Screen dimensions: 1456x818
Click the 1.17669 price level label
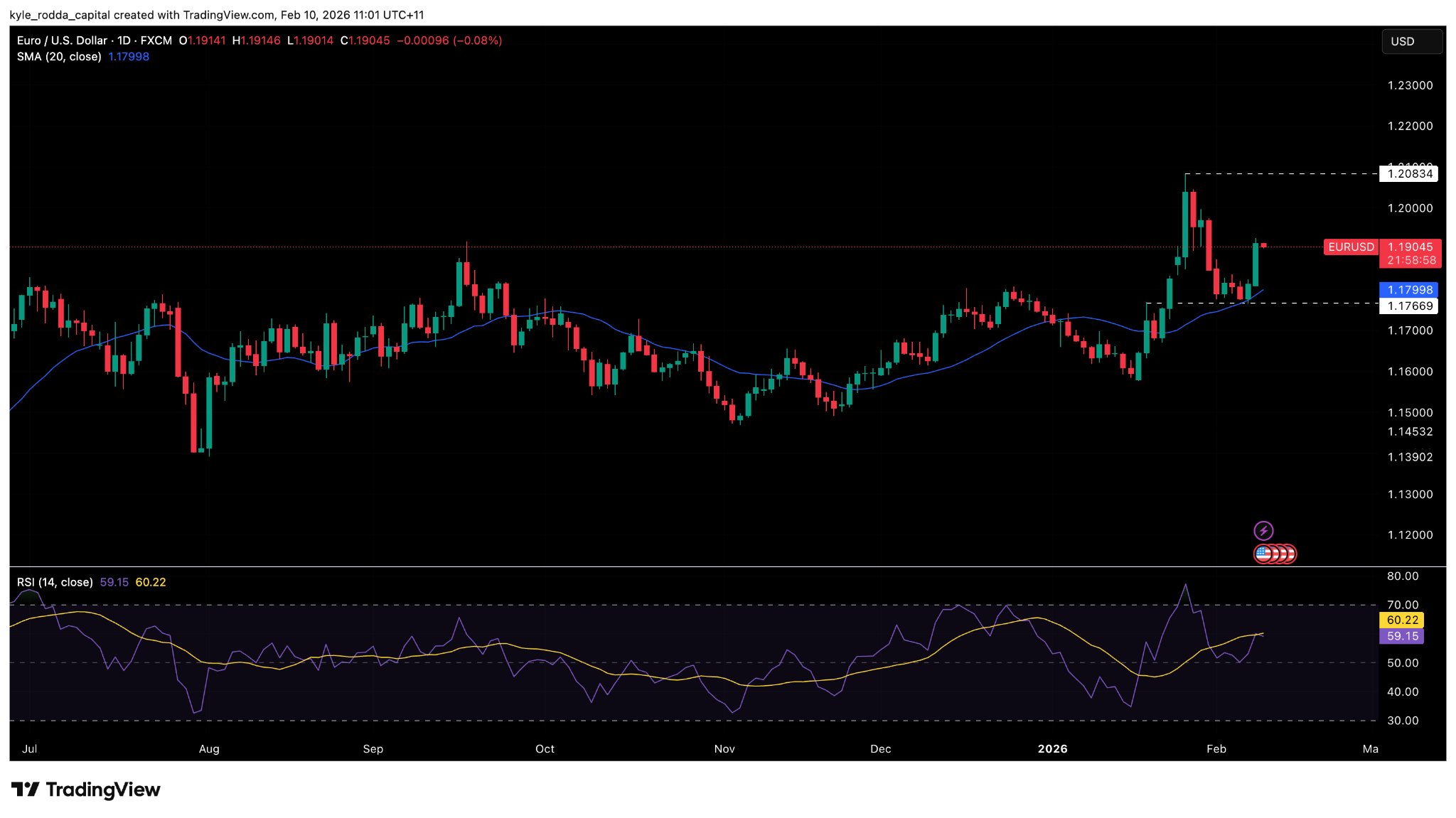(x=1409, y=306)
